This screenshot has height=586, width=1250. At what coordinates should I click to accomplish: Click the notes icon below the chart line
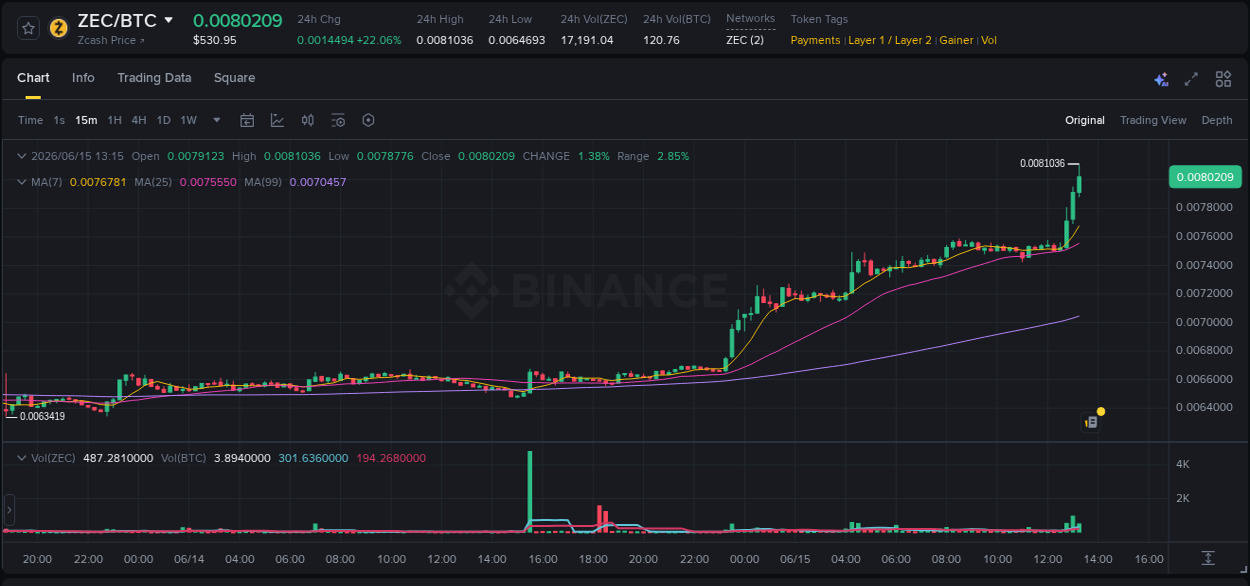[1091, 422]
